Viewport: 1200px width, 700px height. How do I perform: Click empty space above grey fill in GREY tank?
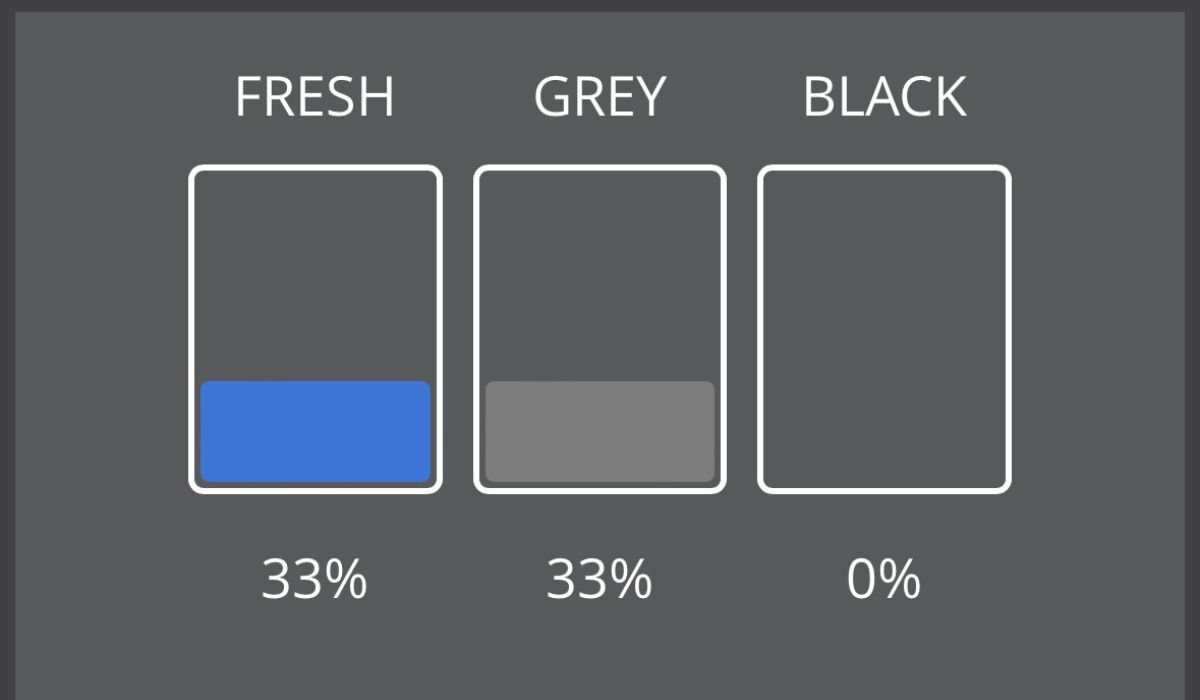click(600, 275)
